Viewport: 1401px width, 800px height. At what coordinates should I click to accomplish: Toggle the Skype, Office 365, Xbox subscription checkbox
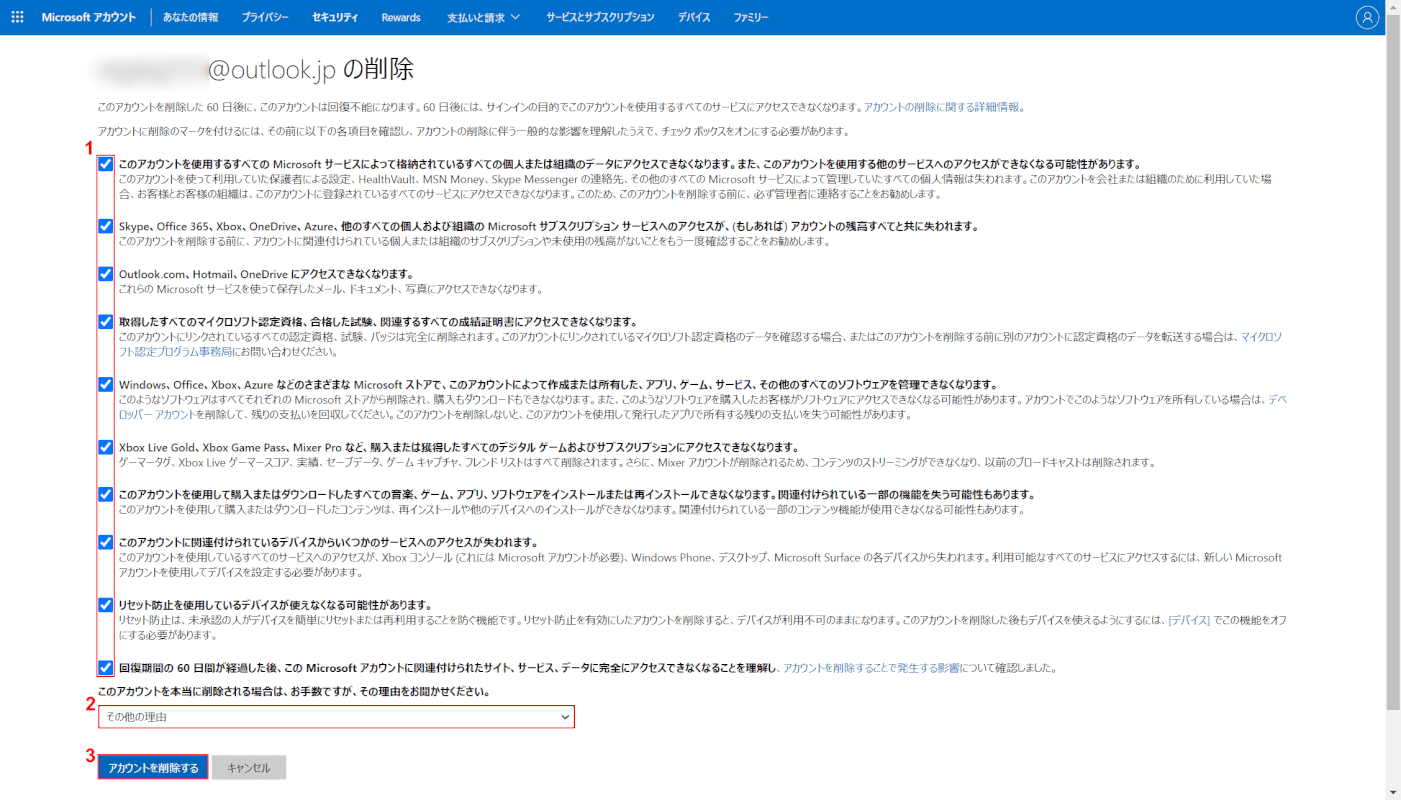(x=105, y=226)
